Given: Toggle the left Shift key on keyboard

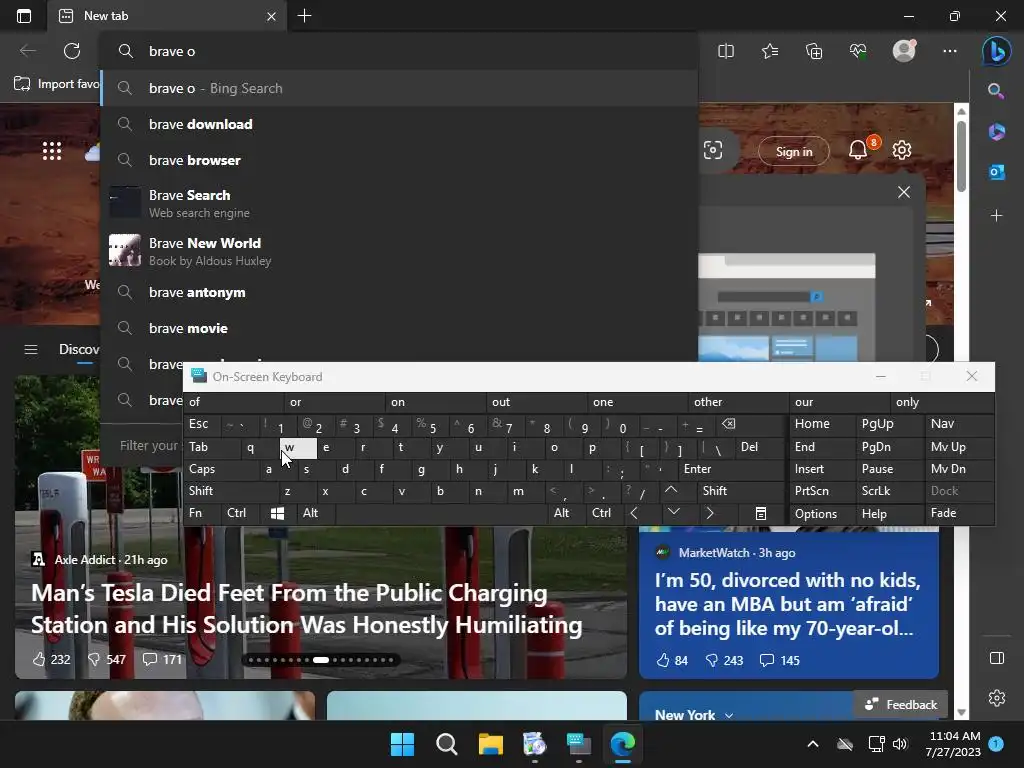Looking at the screenshot, I should 232,491.
